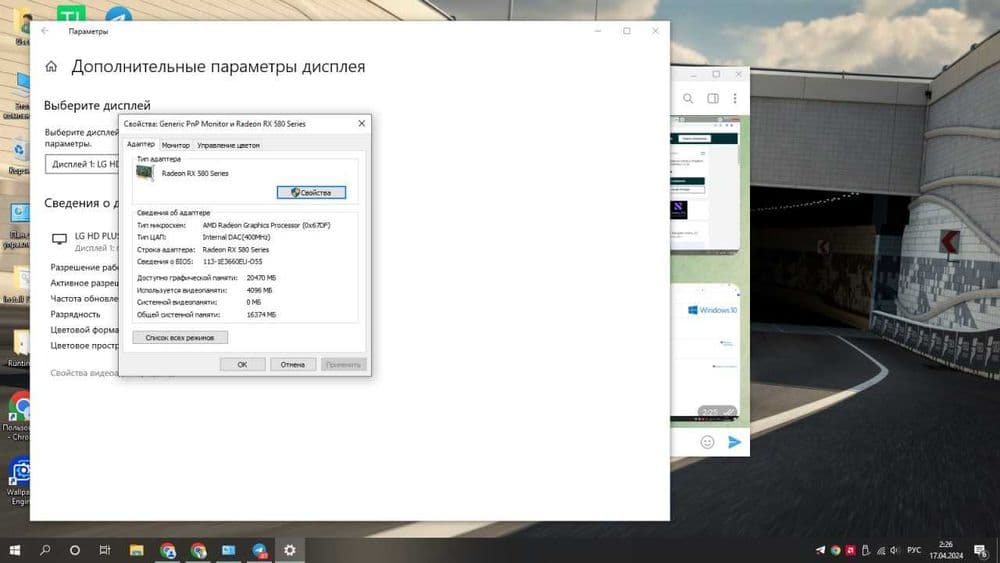Click the Telegram search icon
This screenshot has height=563, width=1000.
(688, 98)
